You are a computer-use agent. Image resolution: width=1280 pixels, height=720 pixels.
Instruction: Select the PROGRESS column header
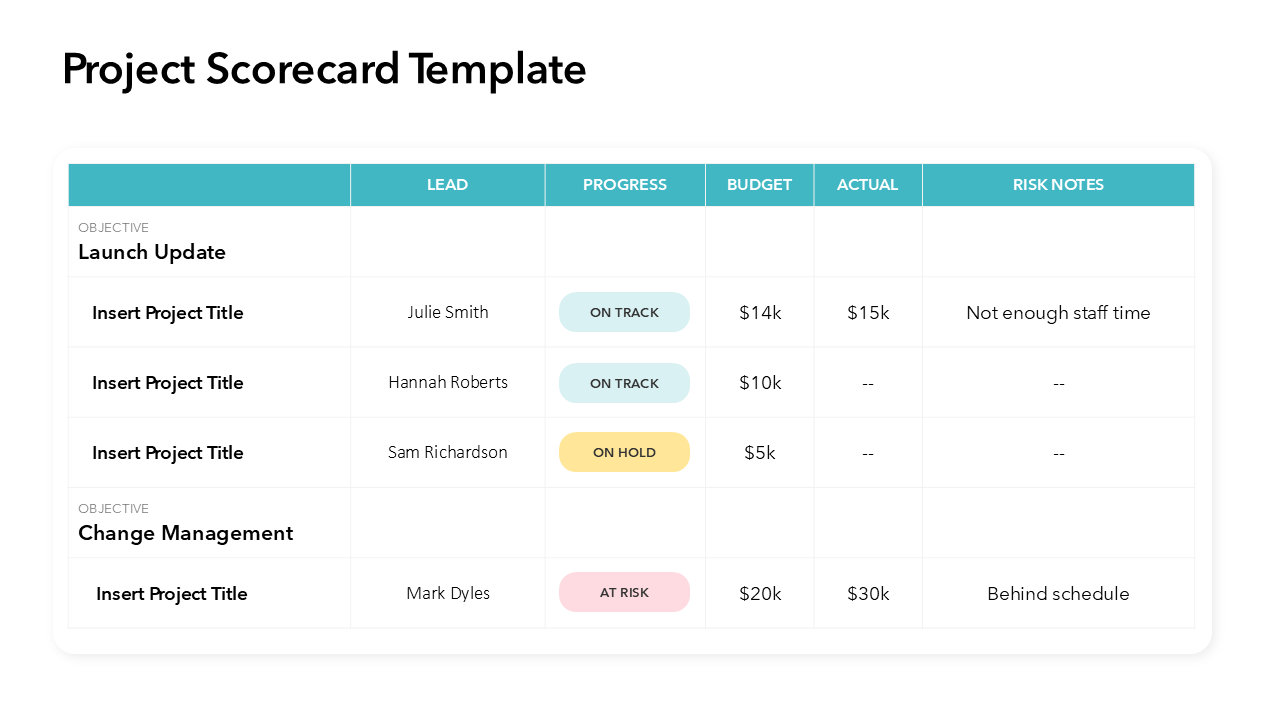tap(624, 185)
